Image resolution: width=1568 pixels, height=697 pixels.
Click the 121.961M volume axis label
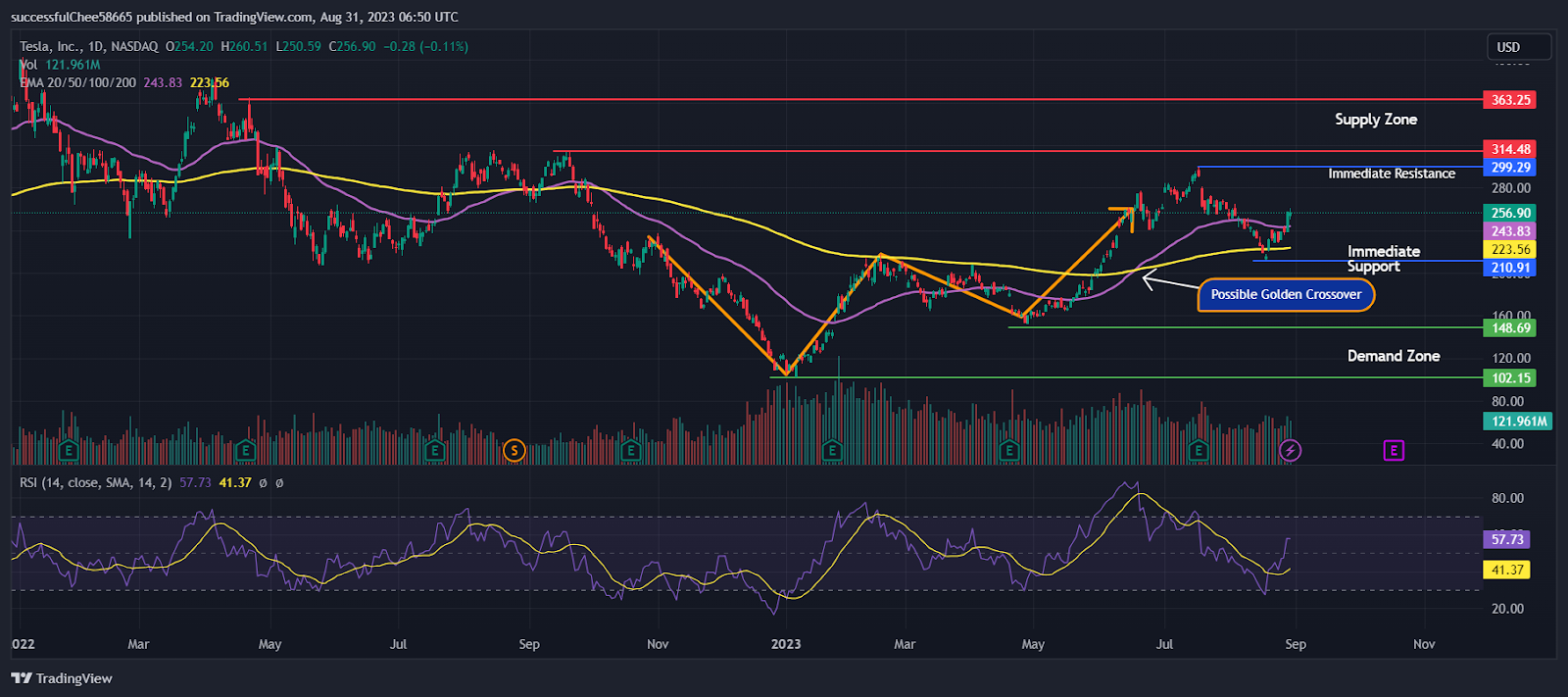[x=1518, y=422]
